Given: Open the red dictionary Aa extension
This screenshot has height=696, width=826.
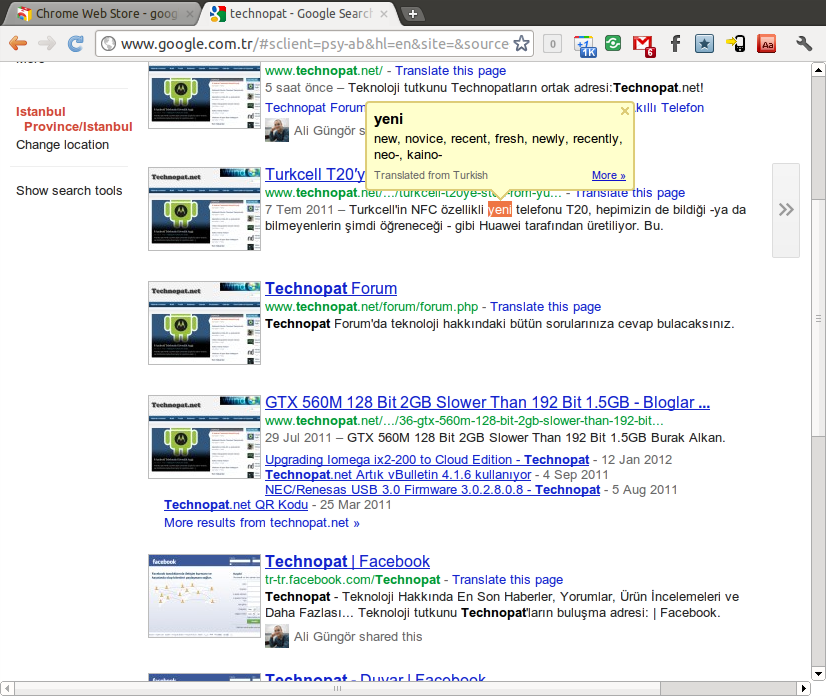Looking at the screenshot, I should tap(767, 44).
